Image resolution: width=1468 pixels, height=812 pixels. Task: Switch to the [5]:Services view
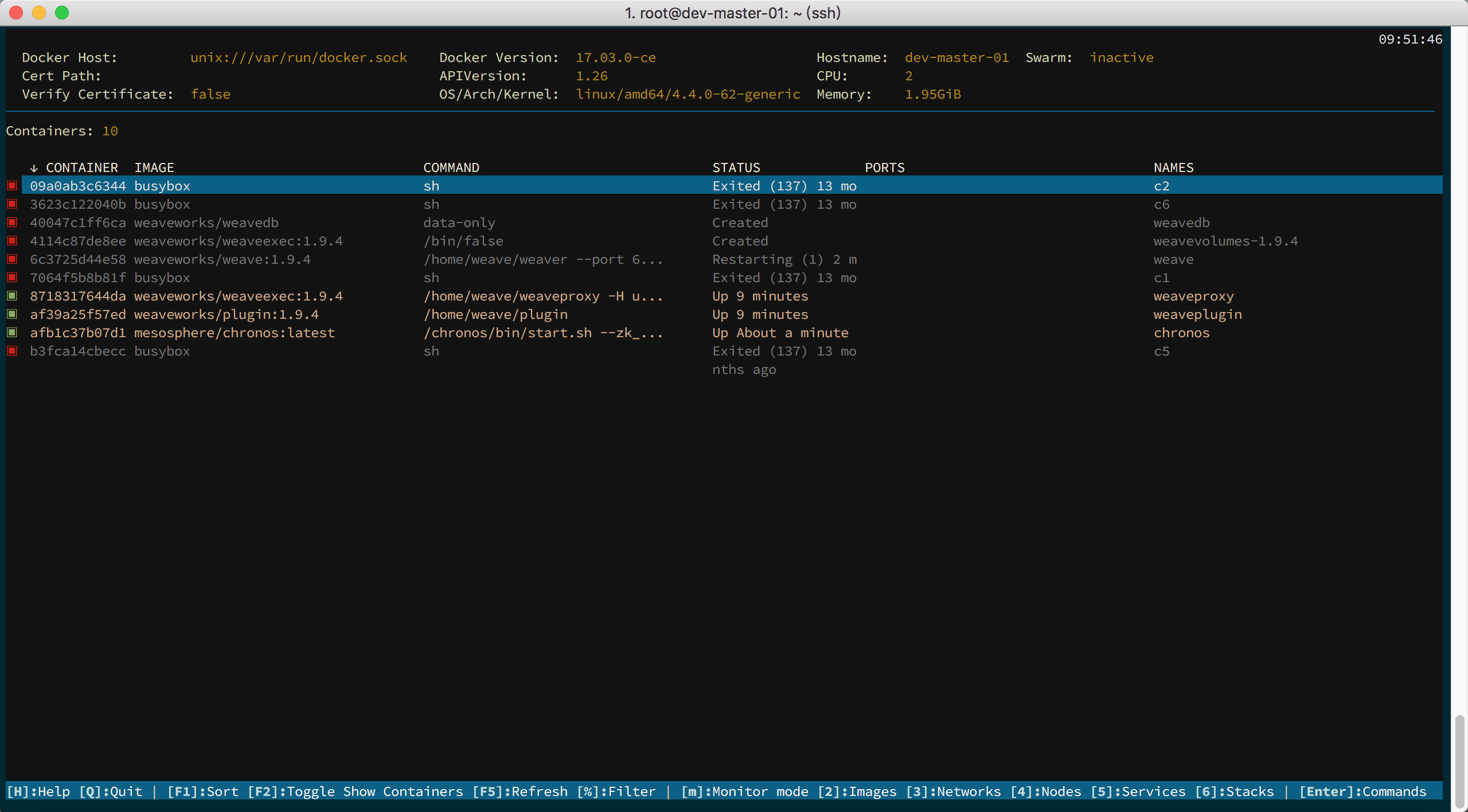pyautogui.click(x=1138, y=791)
